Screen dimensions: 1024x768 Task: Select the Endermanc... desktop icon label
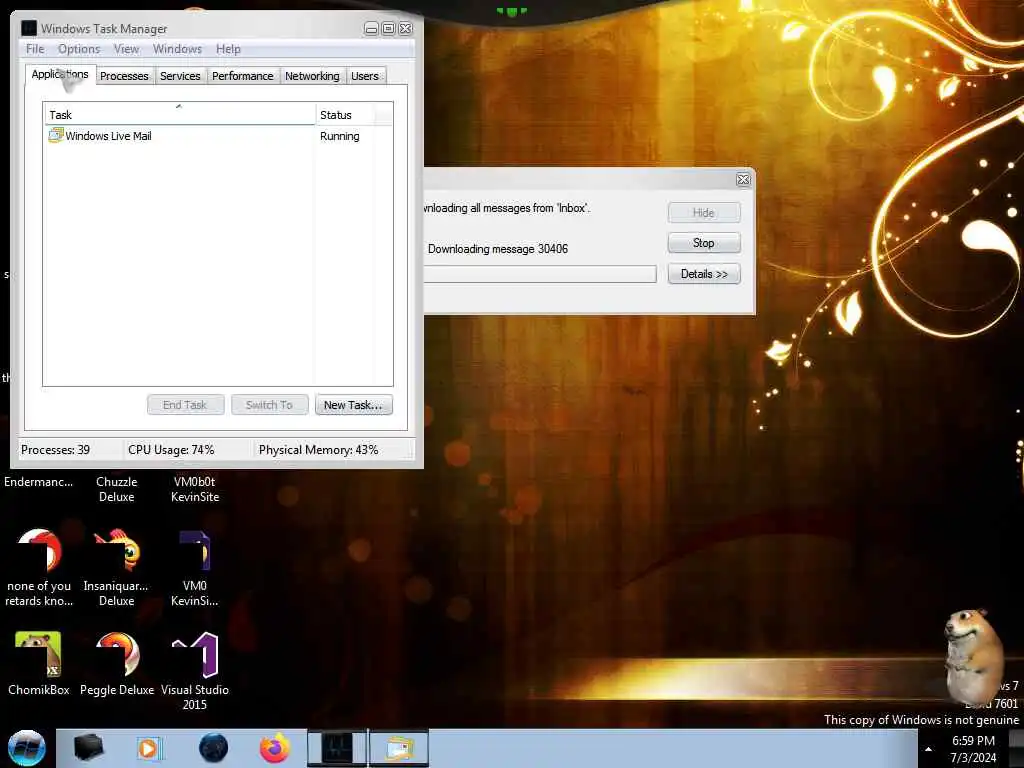pyautogui.click(x=39, y=482)
